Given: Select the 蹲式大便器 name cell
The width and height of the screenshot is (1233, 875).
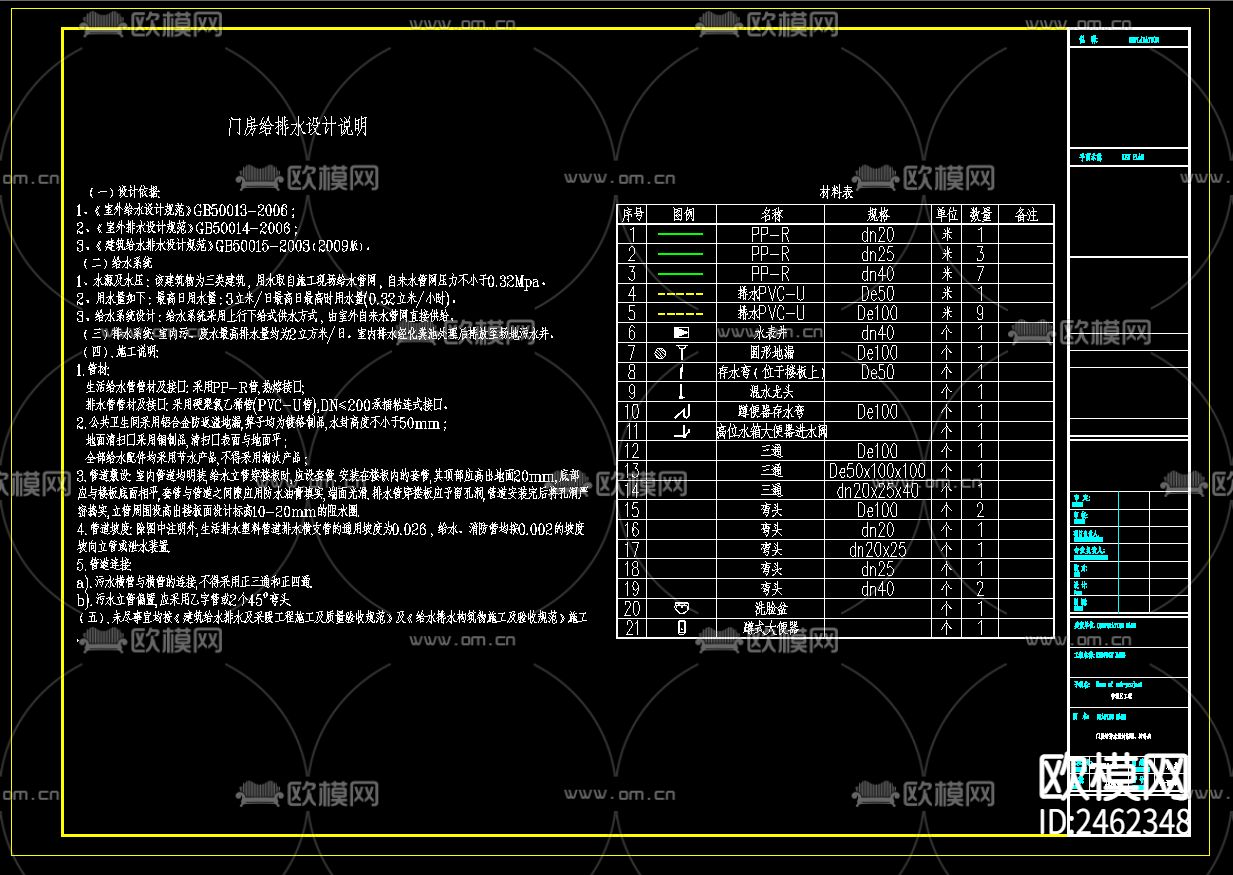Looking at the screenshot, I should click(771, 628).
